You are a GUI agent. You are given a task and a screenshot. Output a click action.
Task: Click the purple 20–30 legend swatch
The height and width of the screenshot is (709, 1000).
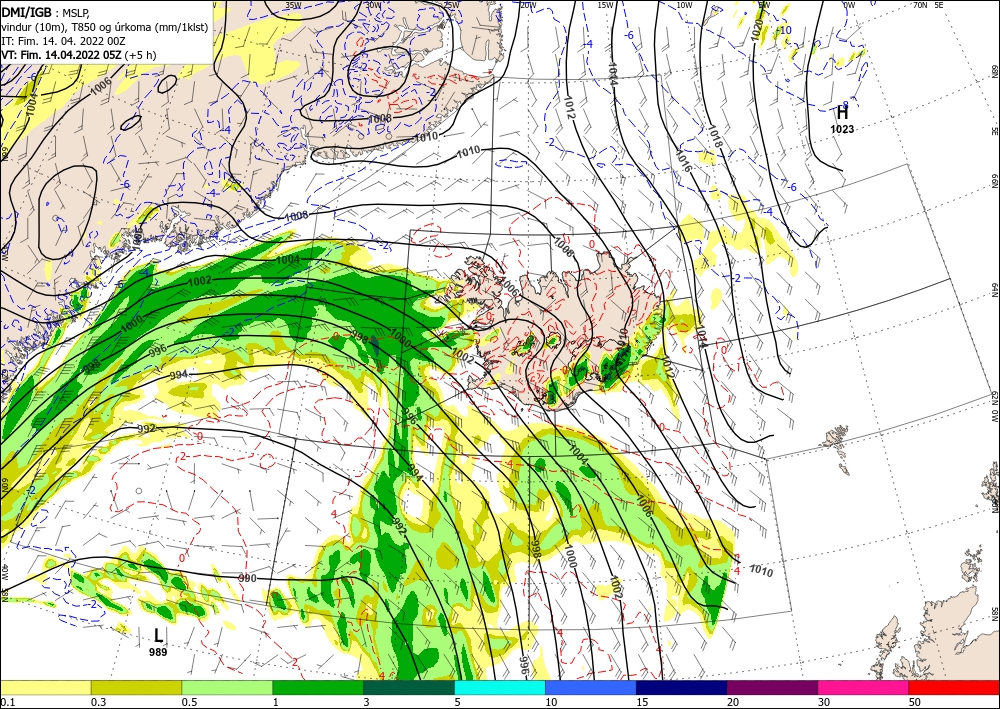pyautogui.click(x=772, y=688)
